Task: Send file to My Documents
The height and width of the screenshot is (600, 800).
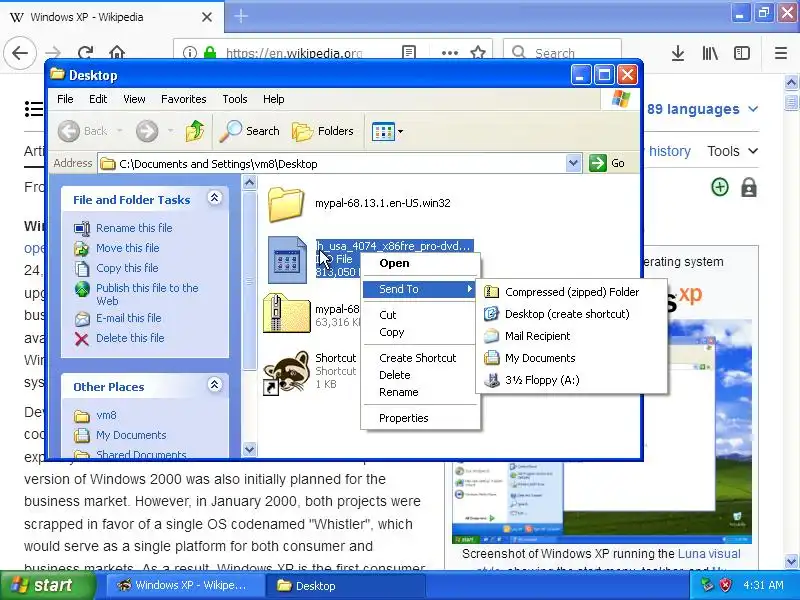Action: (571, 358)
